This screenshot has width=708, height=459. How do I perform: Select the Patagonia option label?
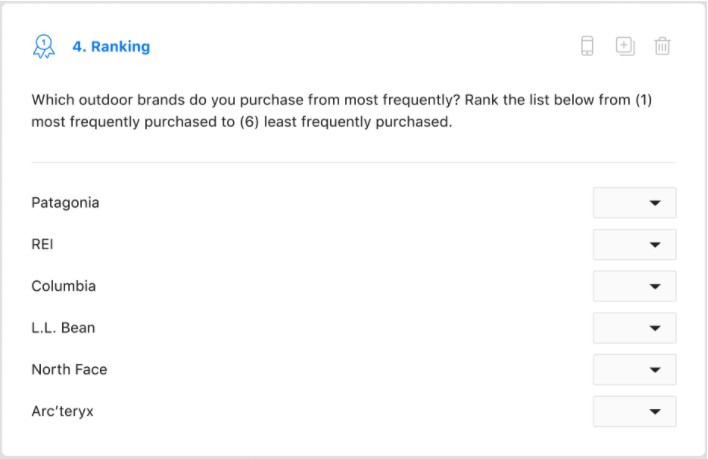(65, 203)
